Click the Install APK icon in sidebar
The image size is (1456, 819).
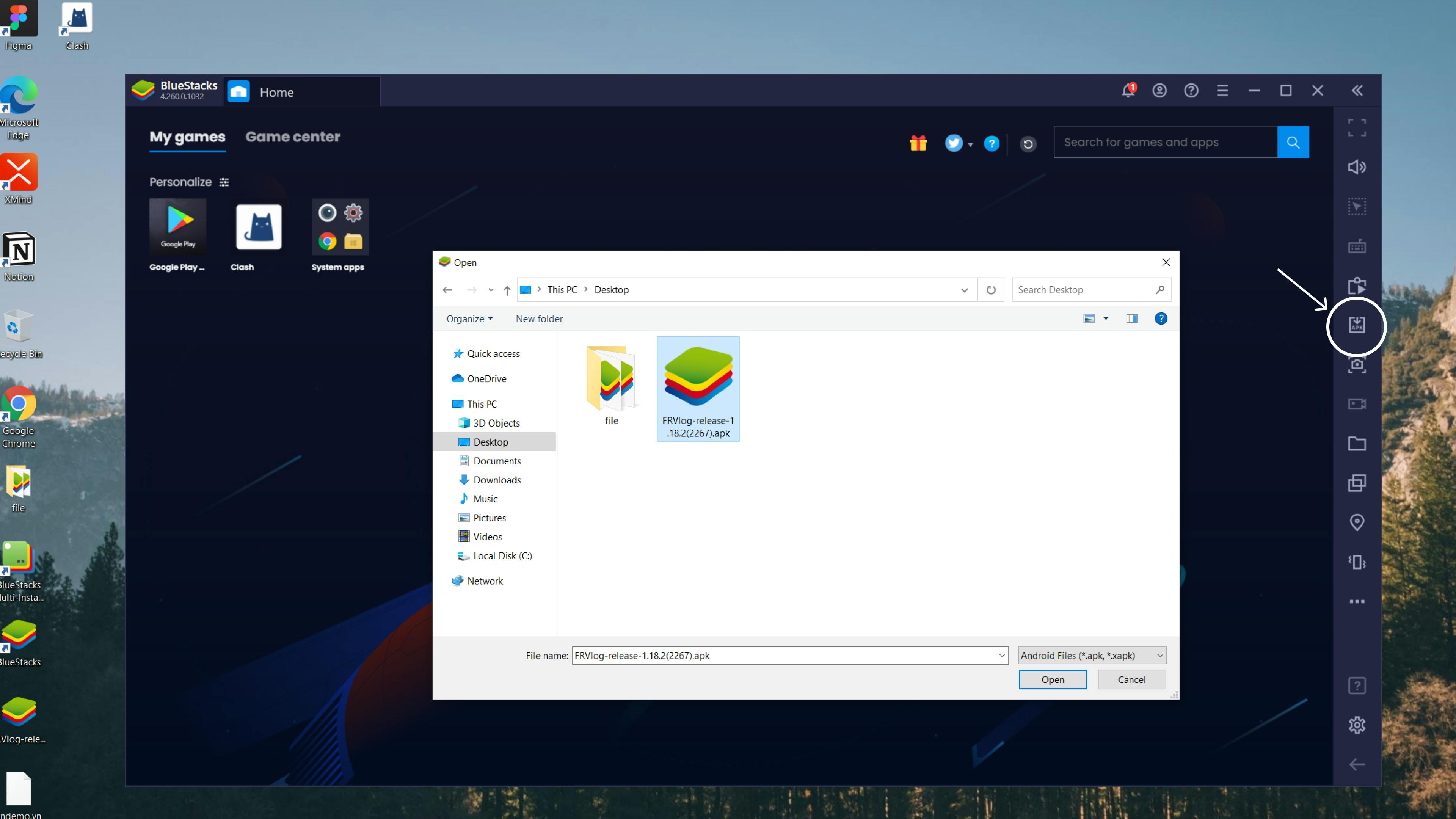(1357, 325)
